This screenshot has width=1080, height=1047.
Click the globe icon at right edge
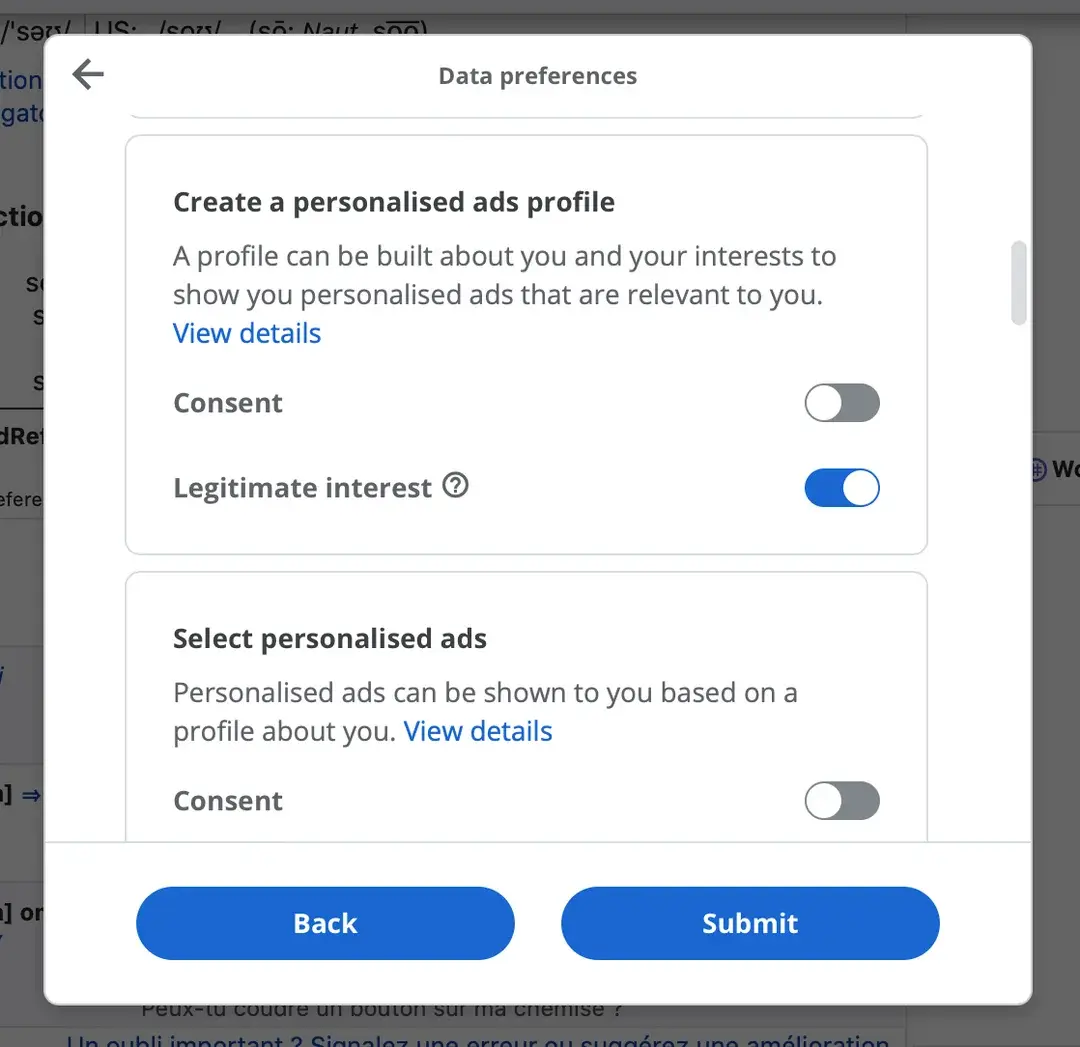[x=1037, y=468]
